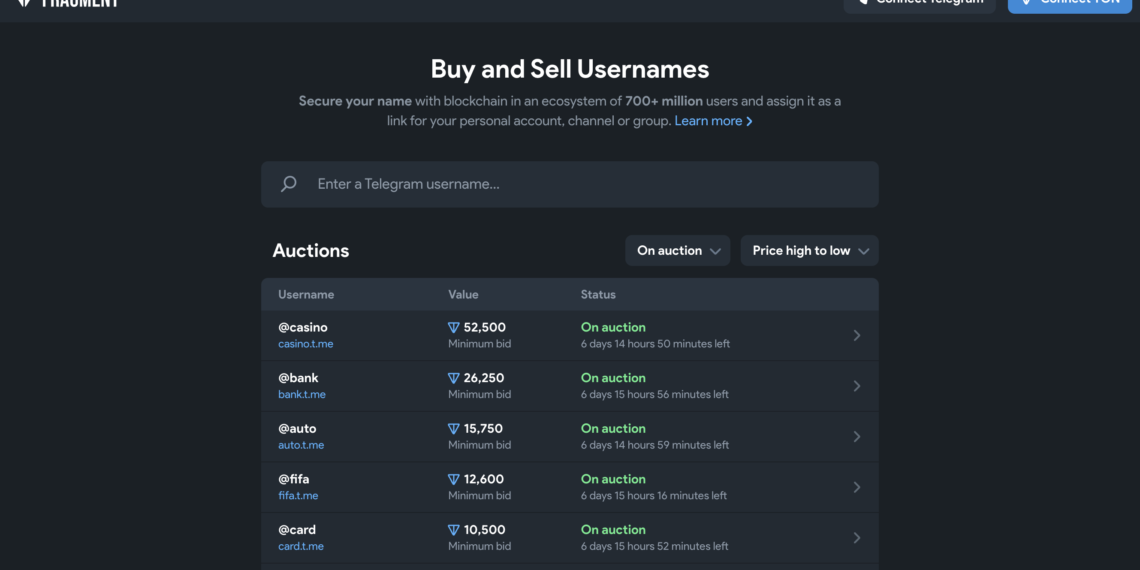The height and width of the screenshot is (570, 1140).
Task: Open the @auto row arrow
Action: coord(856,436)
